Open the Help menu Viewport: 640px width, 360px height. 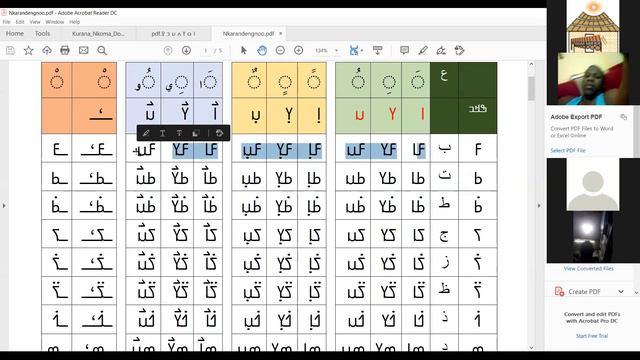75,22
